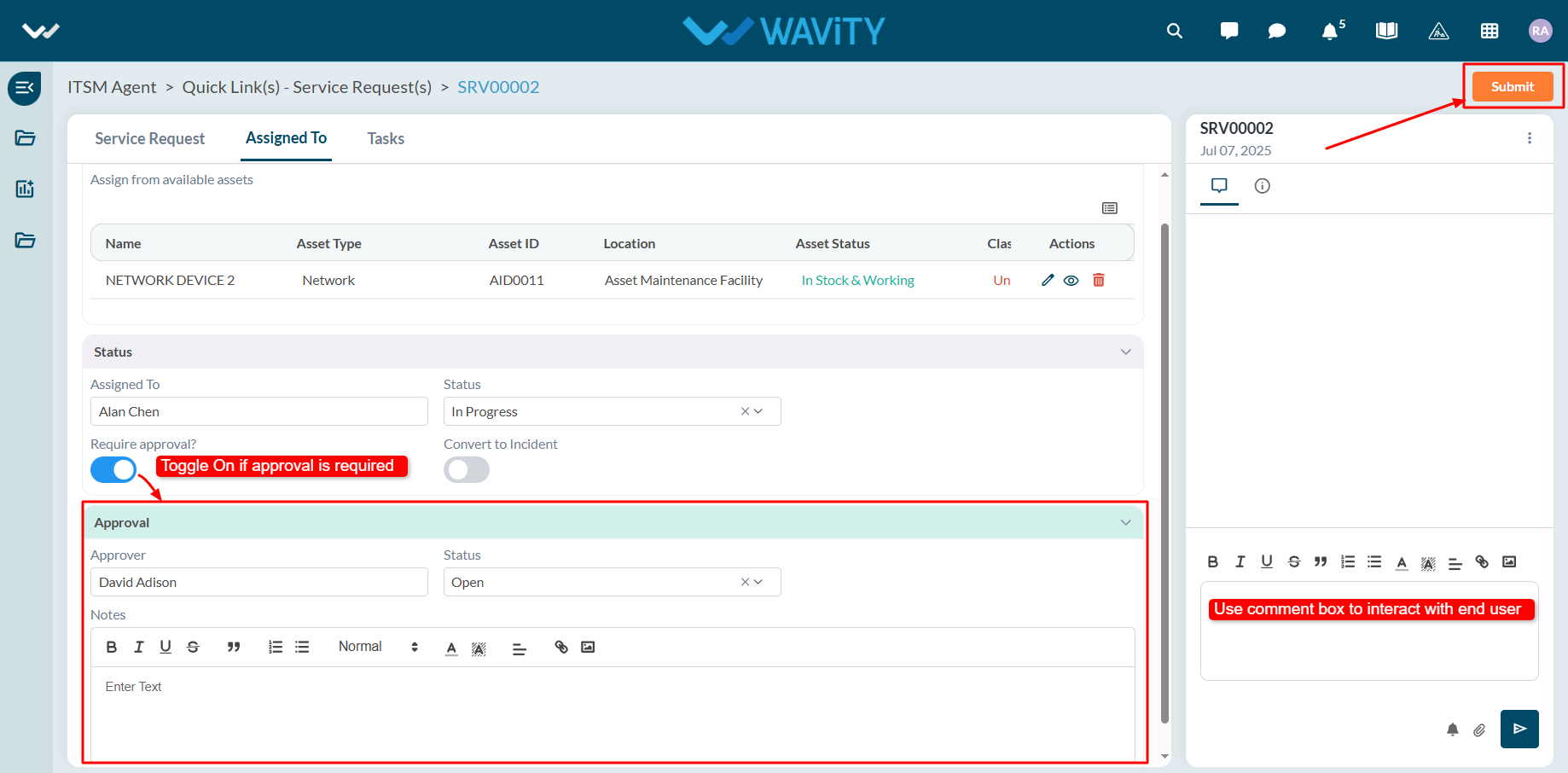Turn off Require approval toggle

click(113, 469)
